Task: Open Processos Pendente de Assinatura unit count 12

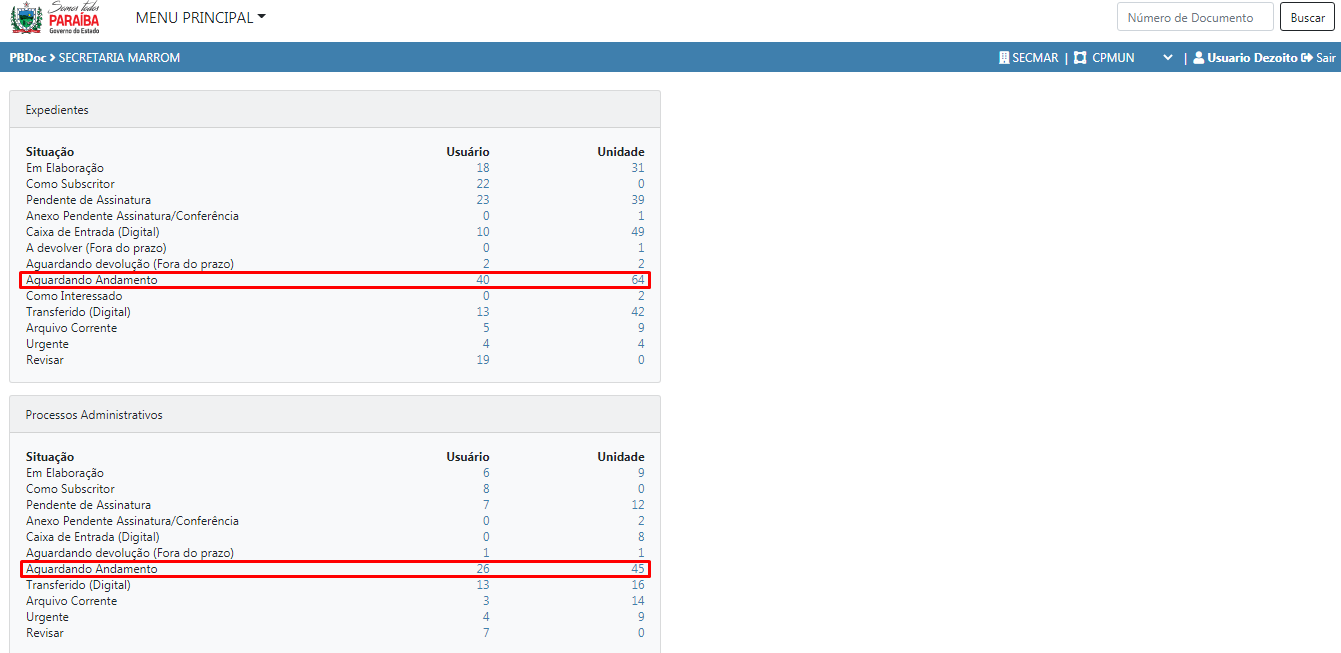Action: [x=638, y=505]
